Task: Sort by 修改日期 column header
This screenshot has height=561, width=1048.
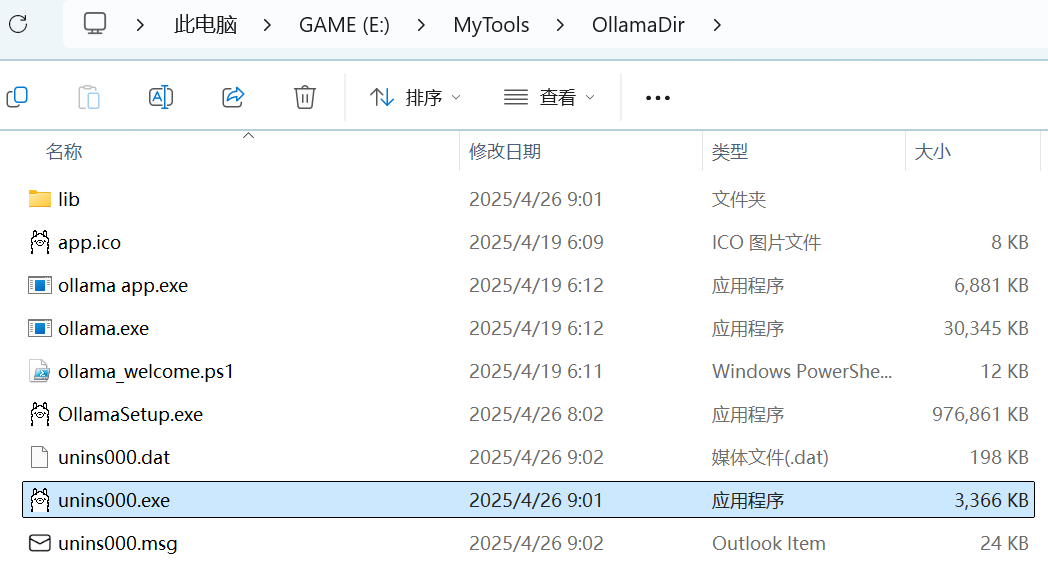Action: click(x=505, y=152)
